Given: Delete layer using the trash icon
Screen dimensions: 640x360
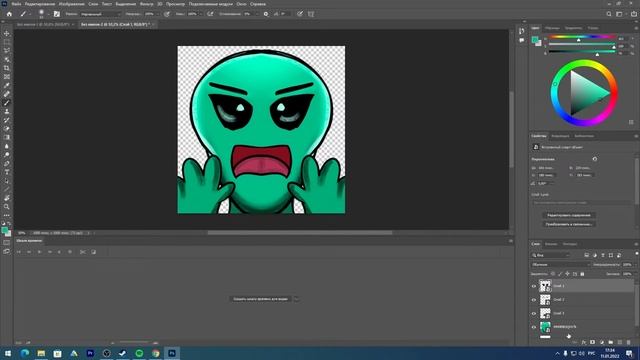Looking at the screenshot, I should [x=629, y=342].
